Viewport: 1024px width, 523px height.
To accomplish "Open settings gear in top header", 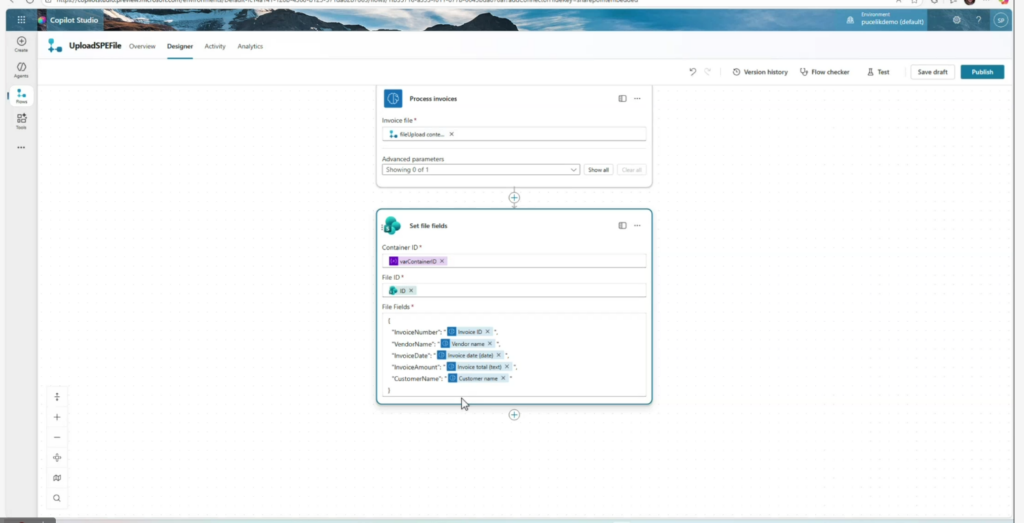I will click(957, 19).
